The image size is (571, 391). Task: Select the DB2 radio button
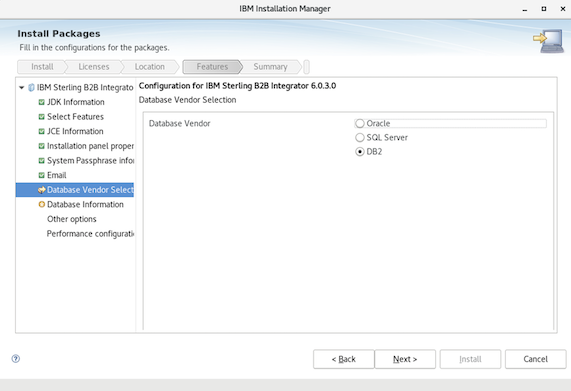click(x=360, y=152)
